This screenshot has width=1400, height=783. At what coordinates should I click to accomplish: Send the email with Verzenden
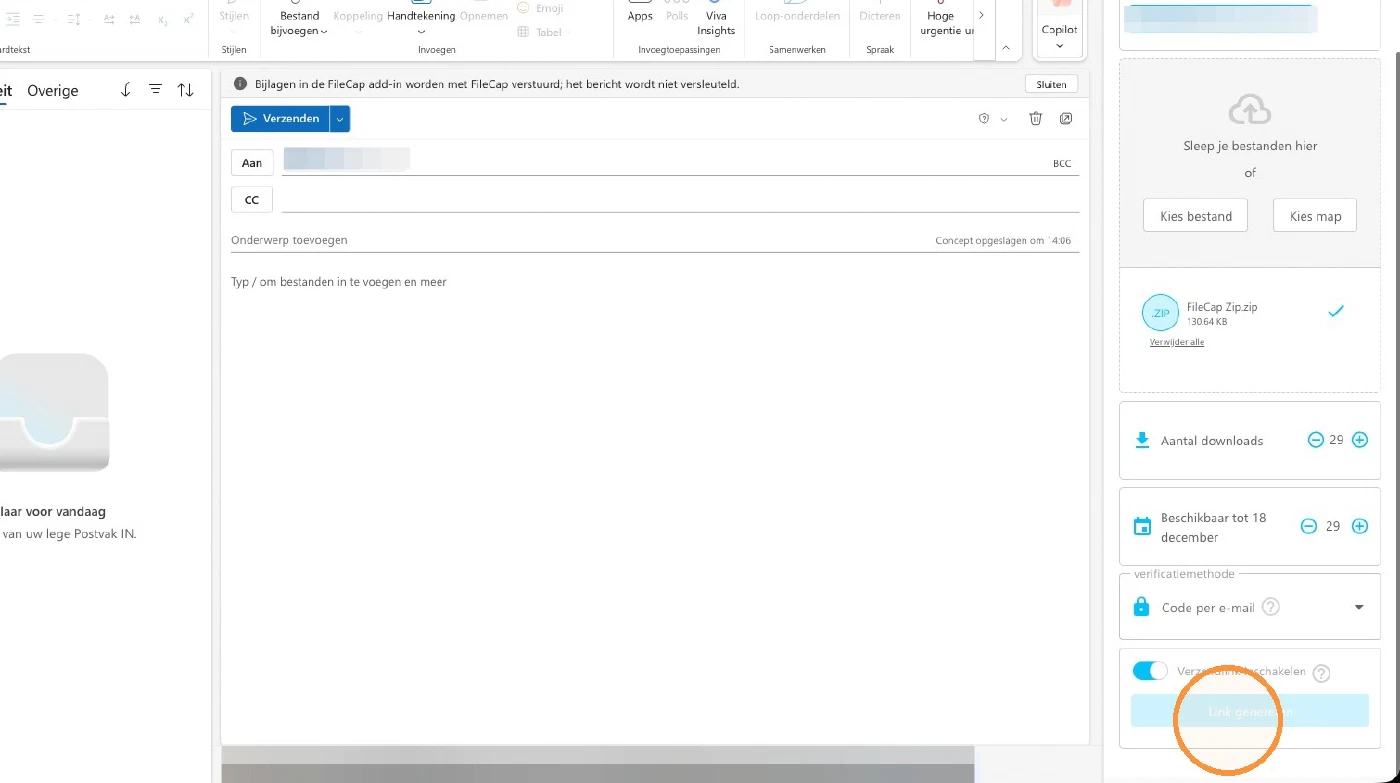click(x=280, y=119)
